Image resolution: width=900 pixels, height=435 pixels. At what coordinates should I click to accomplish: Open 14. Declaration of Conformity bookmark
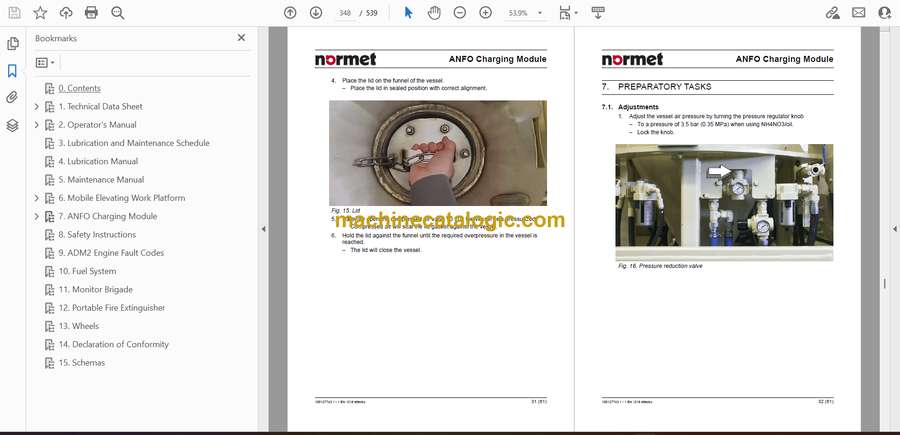click(113, 345)
